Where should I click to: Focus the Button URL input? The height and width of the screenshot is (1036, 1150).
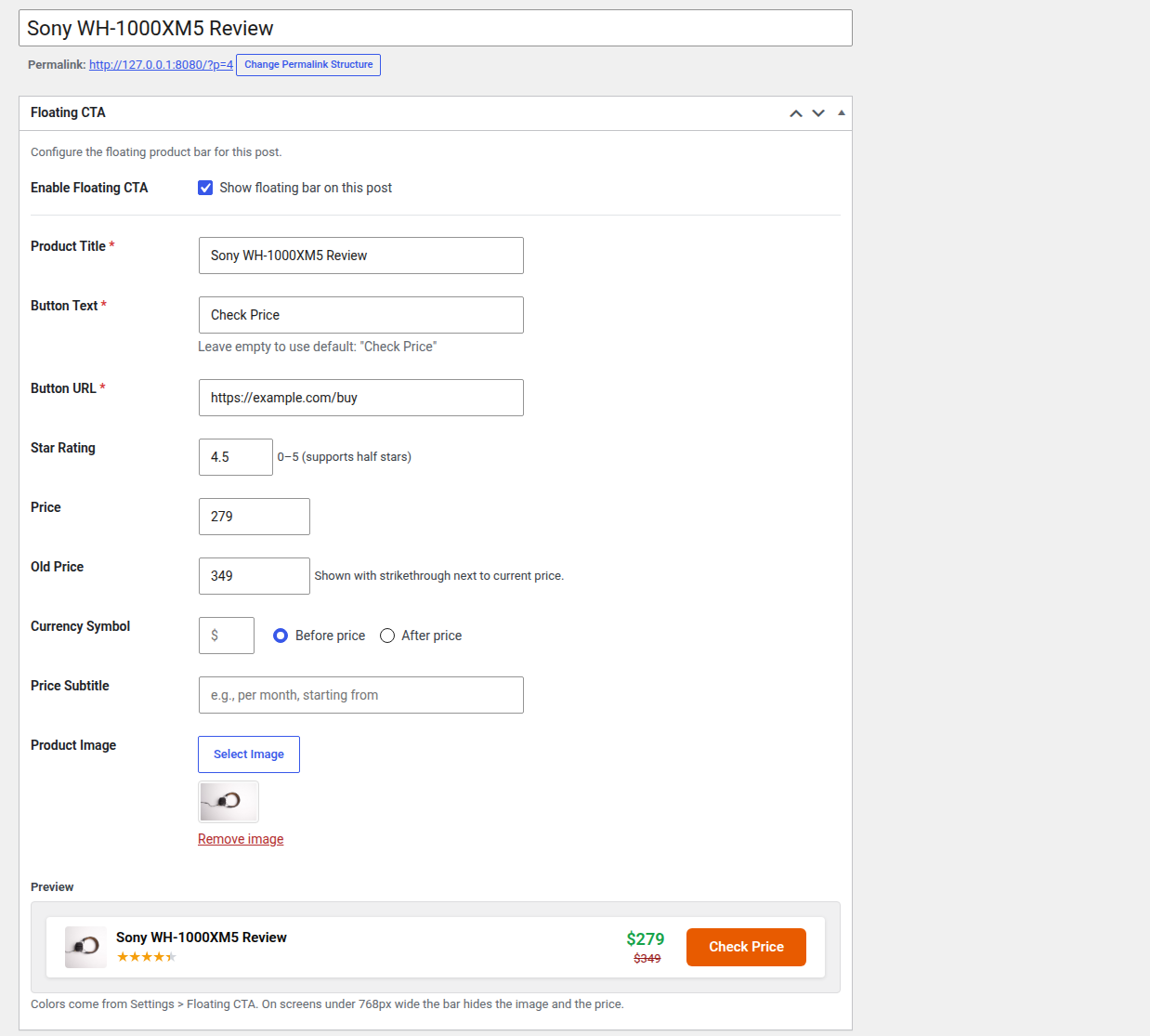(361, 398)
